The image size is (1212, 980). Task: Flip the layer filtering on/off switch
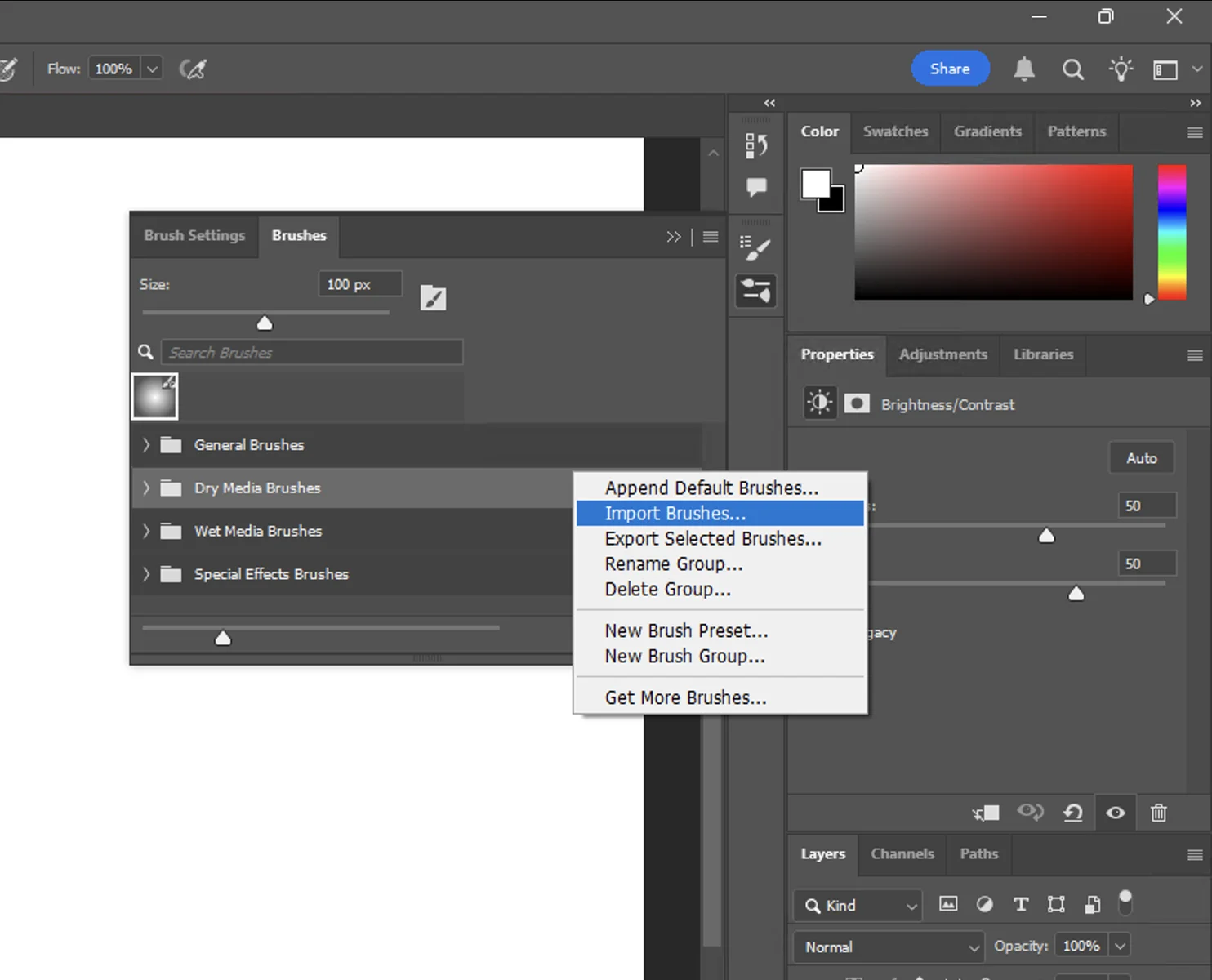[1125, 902]
